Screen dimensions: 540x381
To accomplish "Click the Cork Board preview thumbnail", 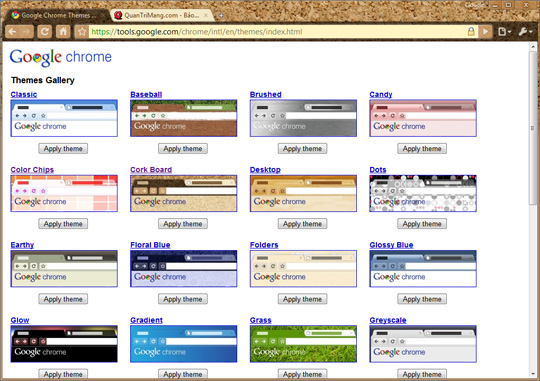I will (x=184, y=193).
